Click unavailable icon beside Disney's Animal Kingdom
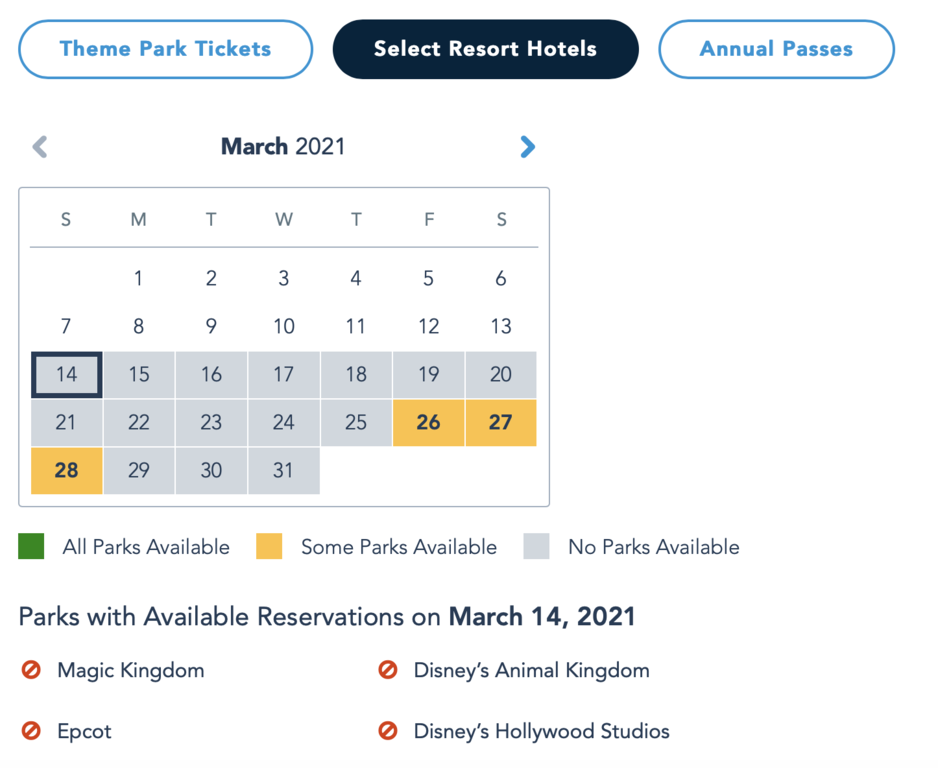The image size is (938, 768). 388,670
